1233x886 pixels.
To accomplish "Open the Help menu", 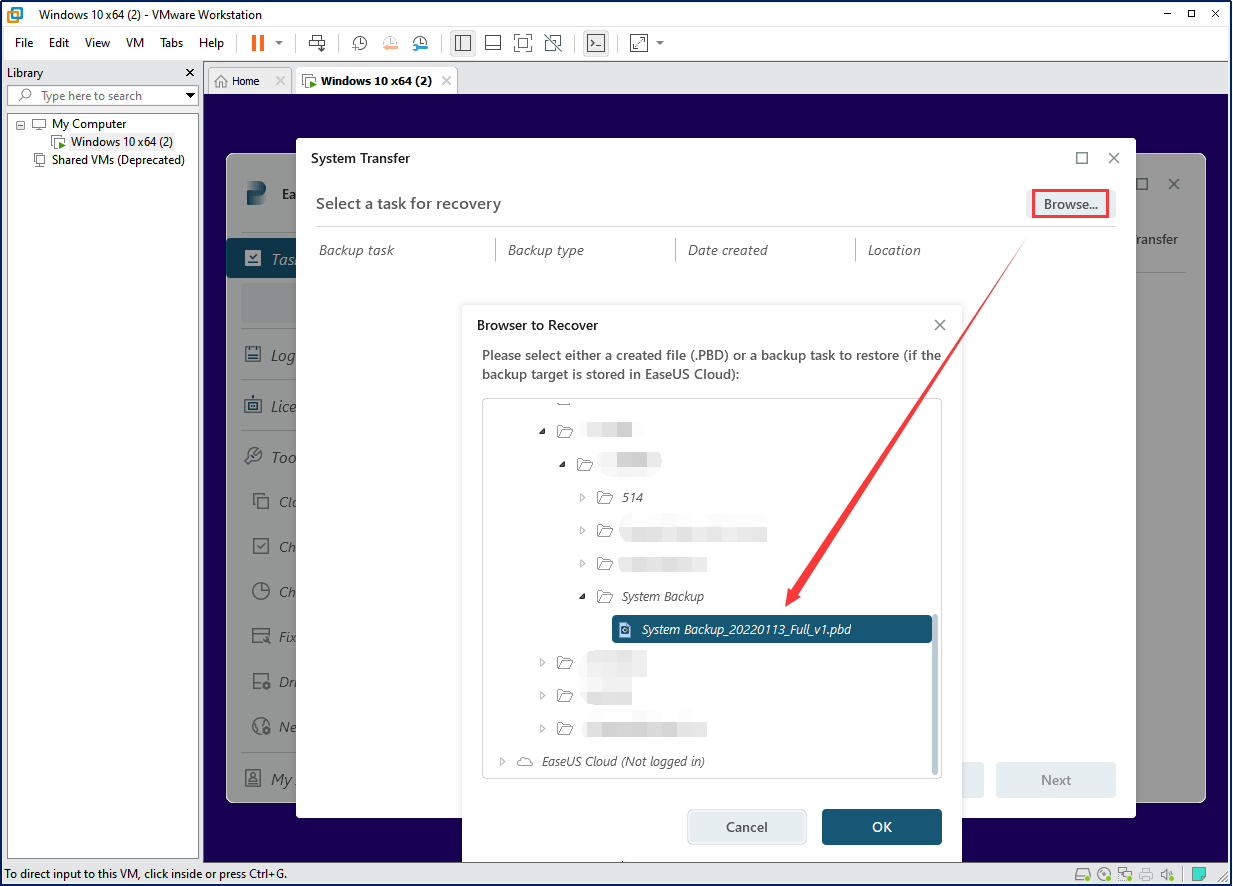I will pyautogui.click(x=211, y=43).
